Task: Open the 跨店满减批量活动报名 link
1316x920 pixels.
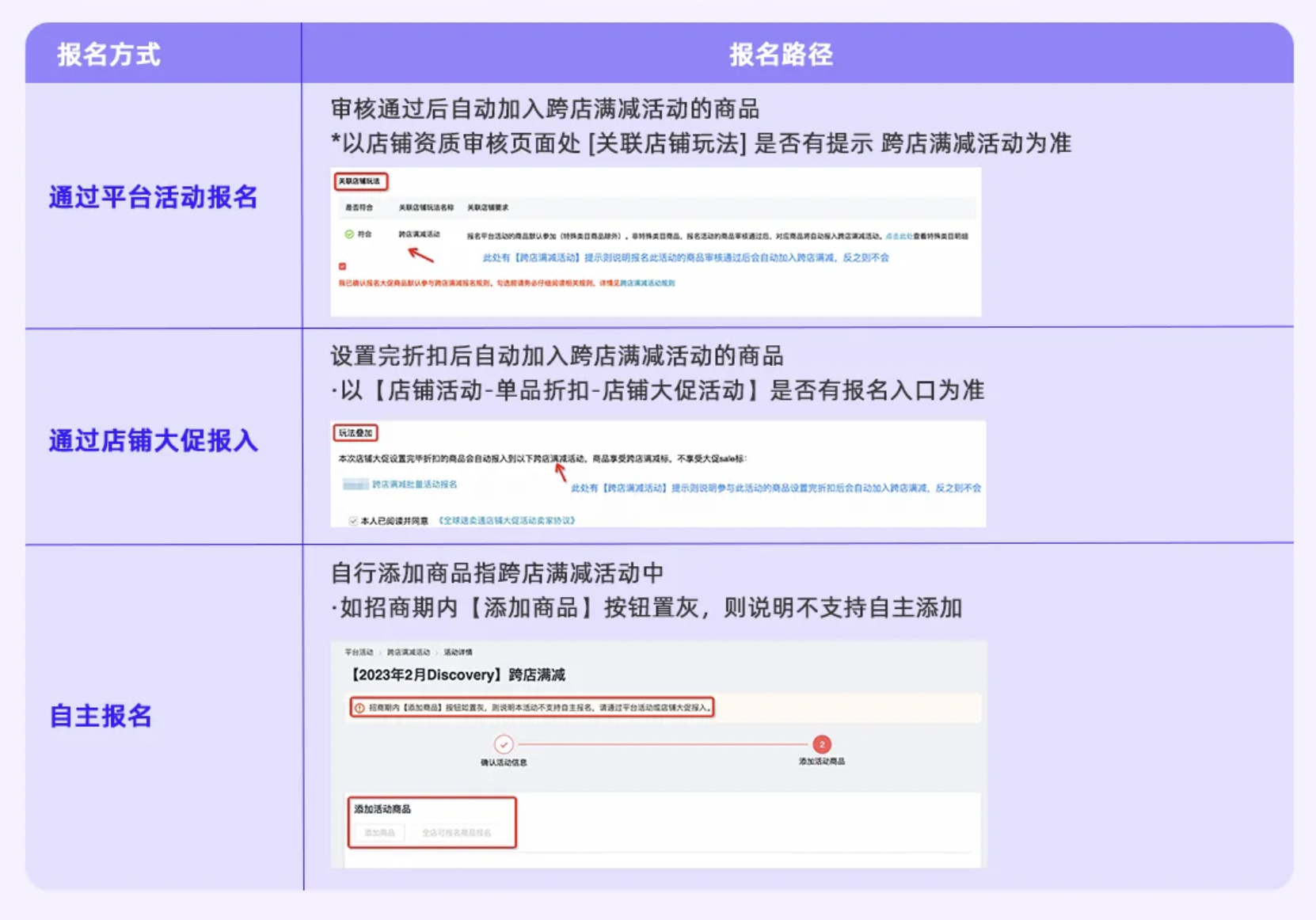Action: (414, 484)
